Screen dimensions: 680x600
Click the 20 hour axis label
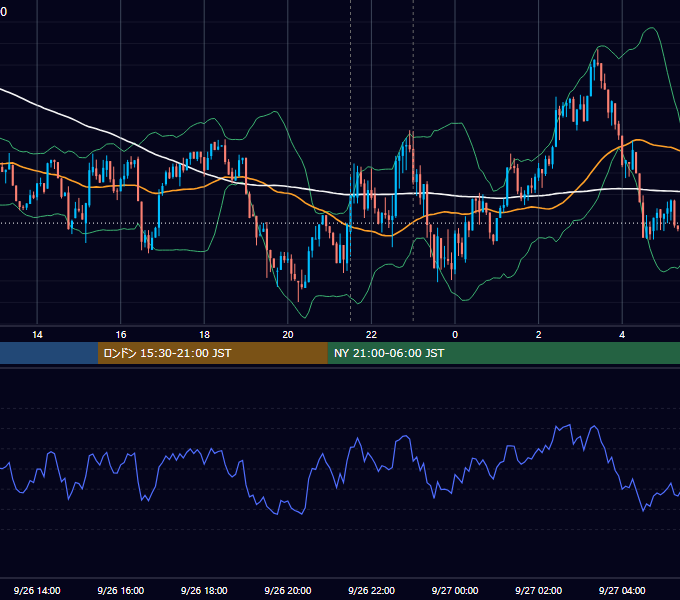[288, 335]
